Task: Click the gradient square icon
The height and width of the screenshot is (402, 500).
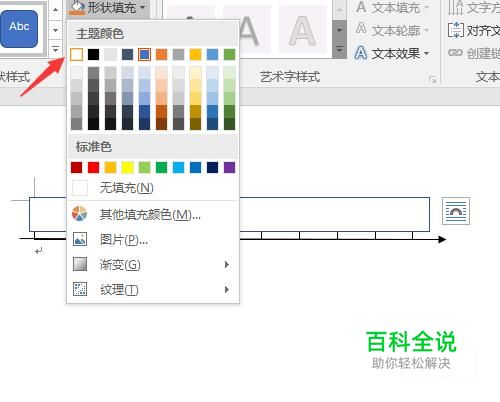Action: [80, 264]
